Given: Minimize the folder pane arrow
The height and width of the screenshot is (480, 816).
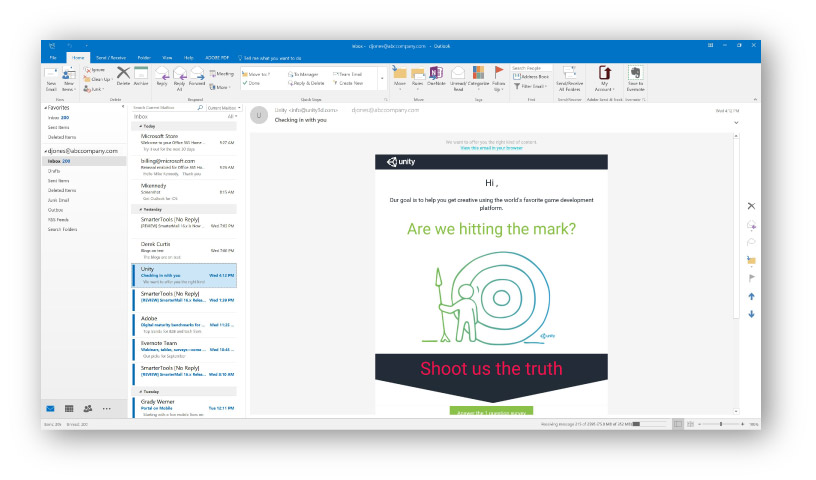Looking at the screenshot, I should click(x=123, y=107).
